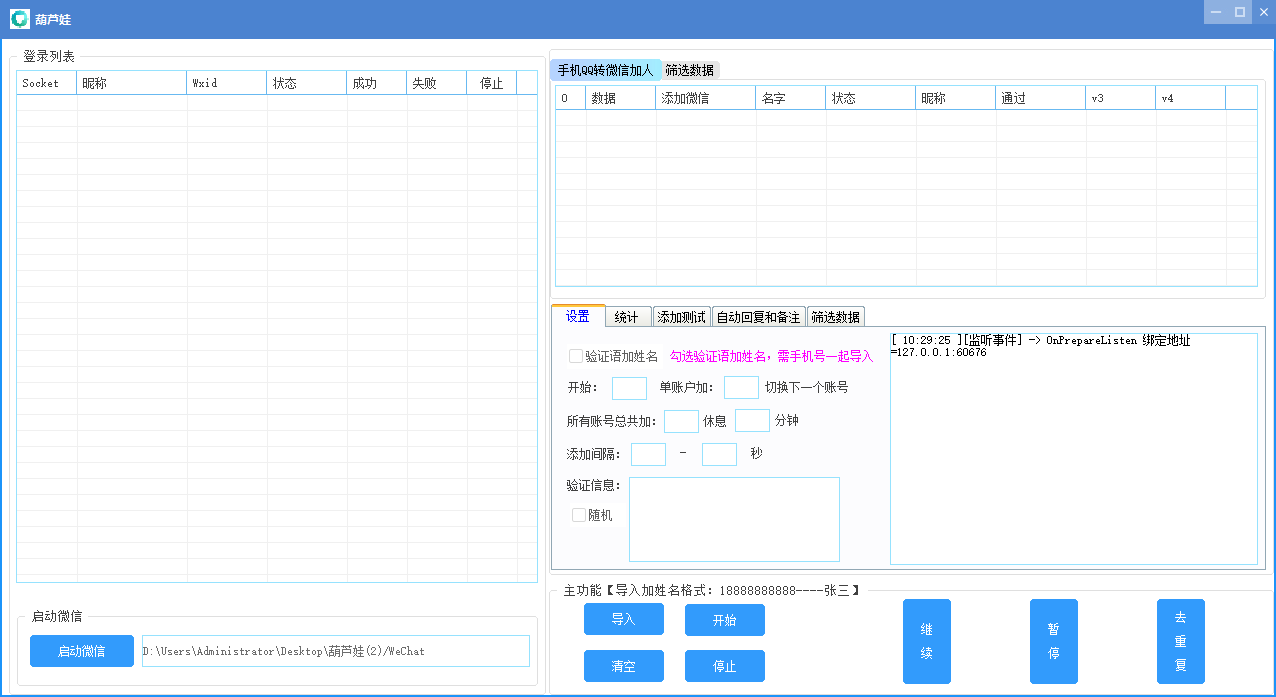Click the v4 column header
This screenshot has height=697, width=1276.
(1191, 98)
